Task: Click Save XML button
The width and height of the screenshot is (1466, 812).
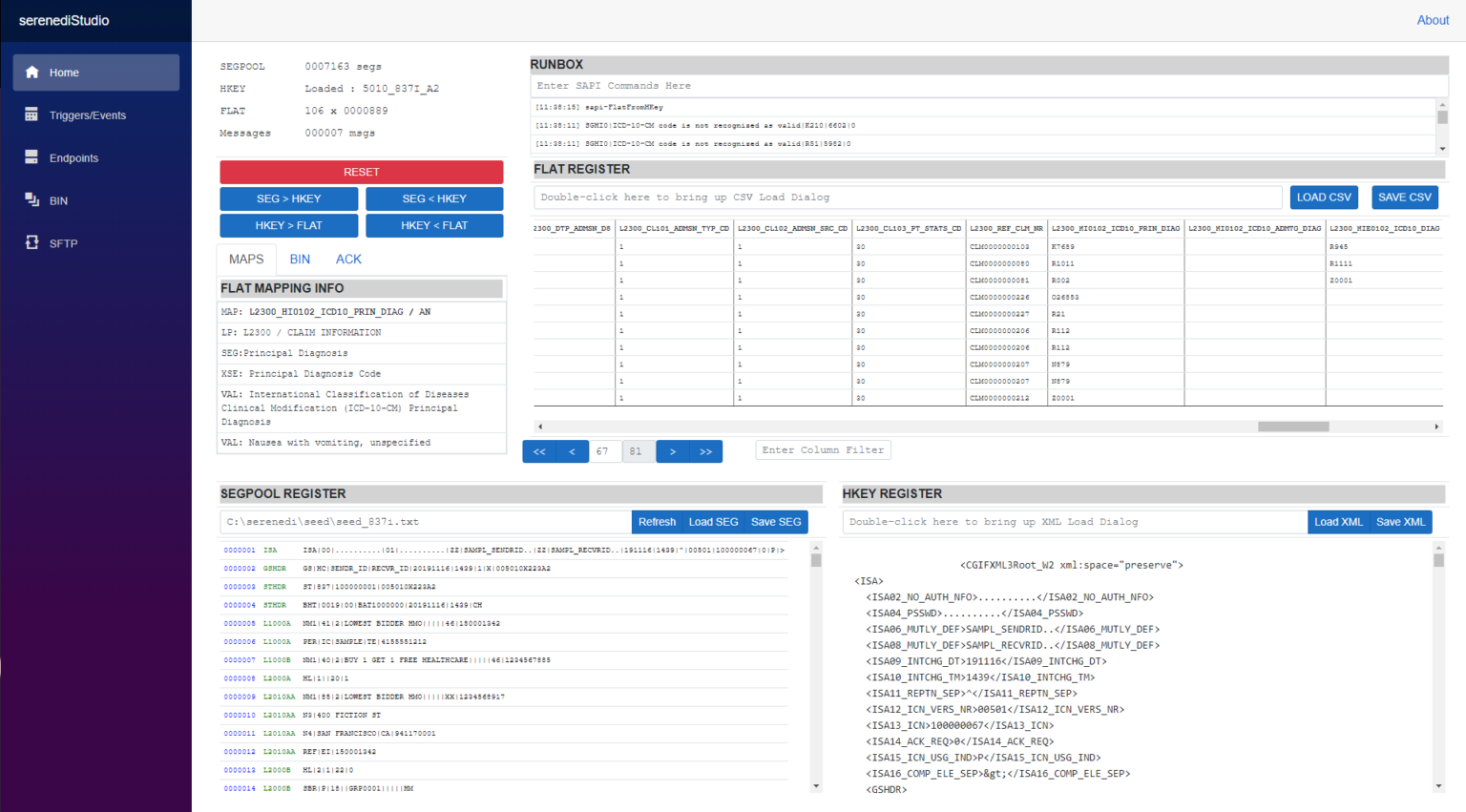Action: (x=1400, y=522)
